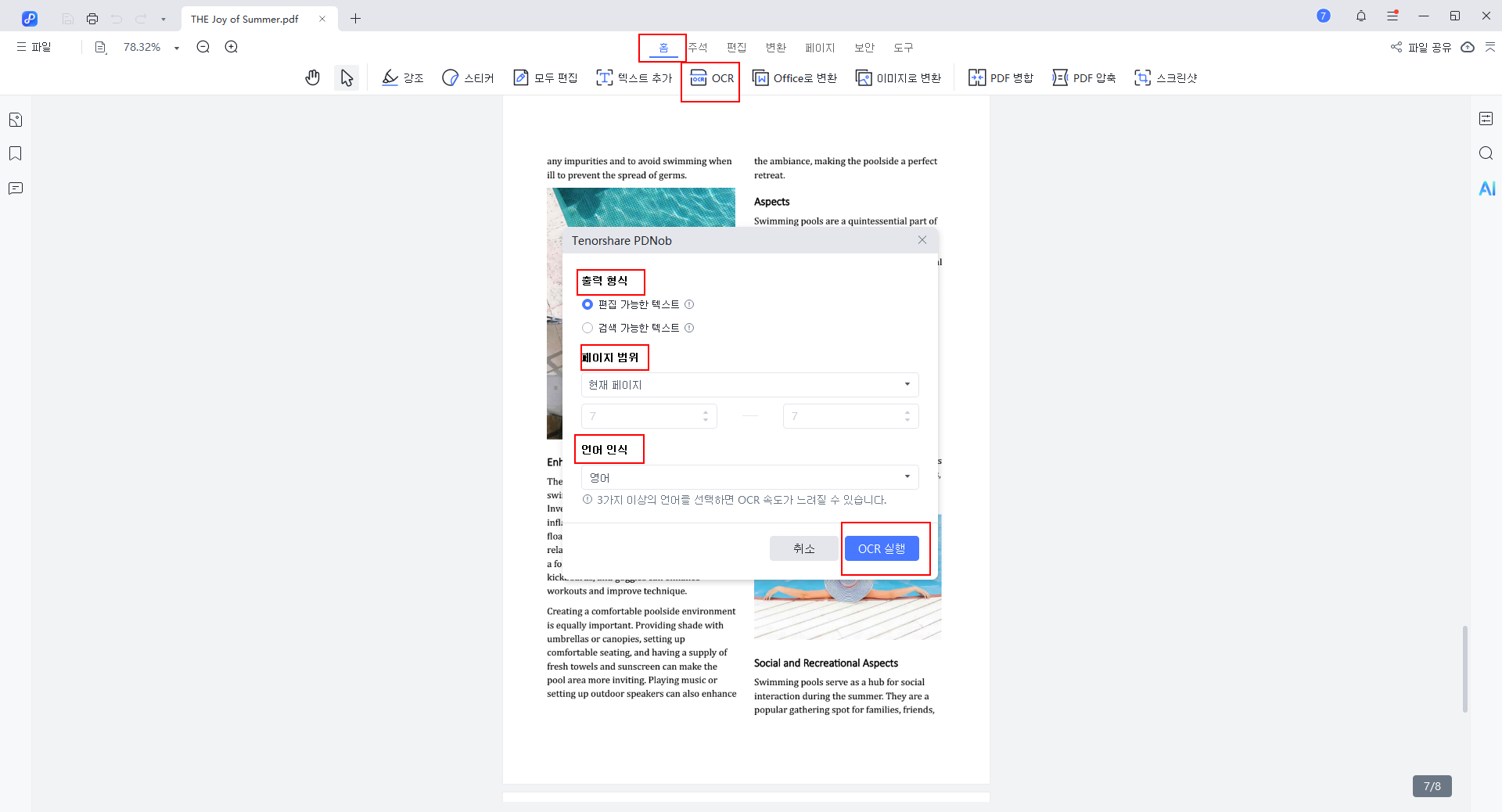1502x812 pixels.
Task: Open the thumbnails panel in left sidebar
Action: tap(16, 120)
